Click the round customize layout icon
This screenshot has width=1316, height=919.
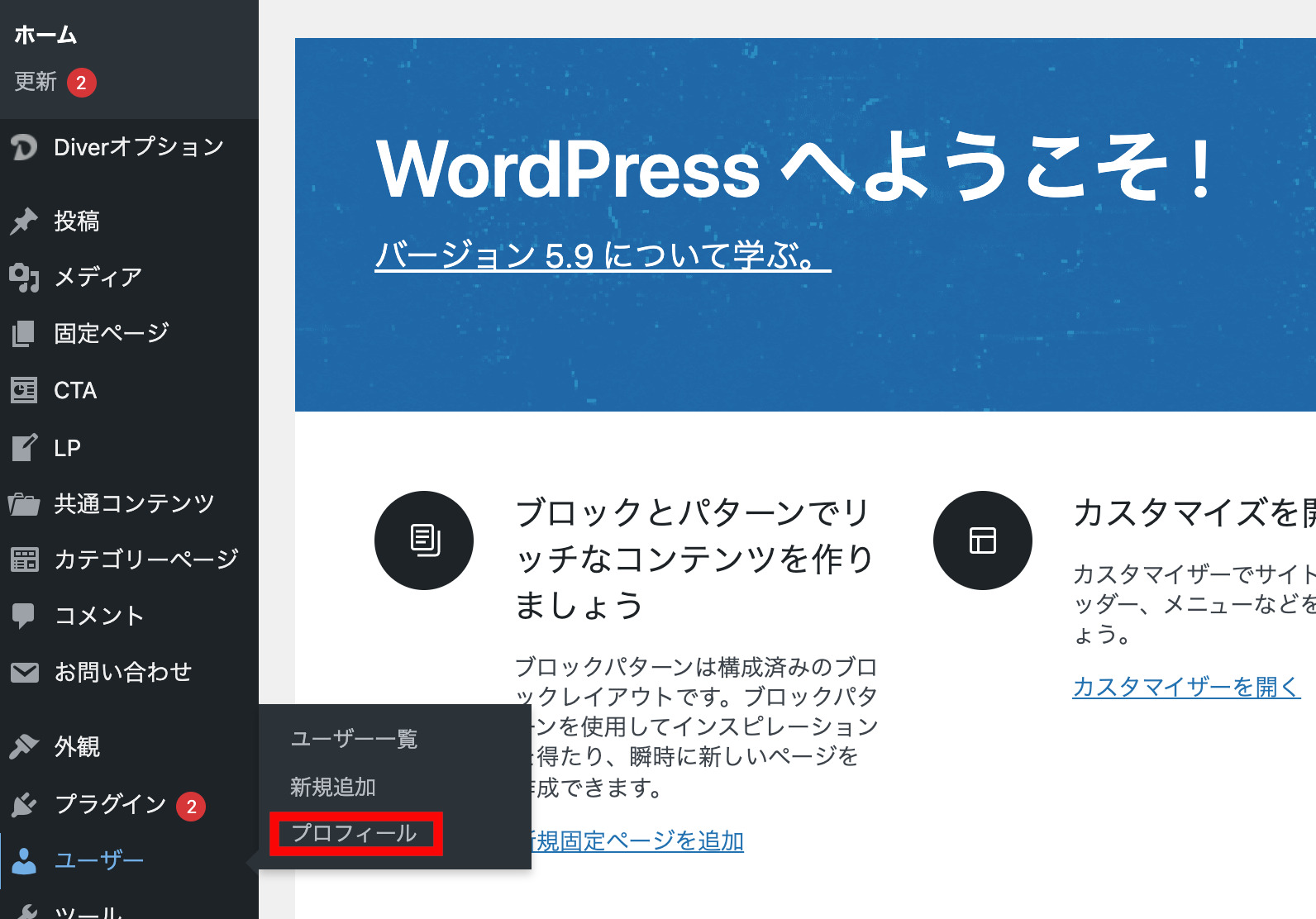pos(982,540)
